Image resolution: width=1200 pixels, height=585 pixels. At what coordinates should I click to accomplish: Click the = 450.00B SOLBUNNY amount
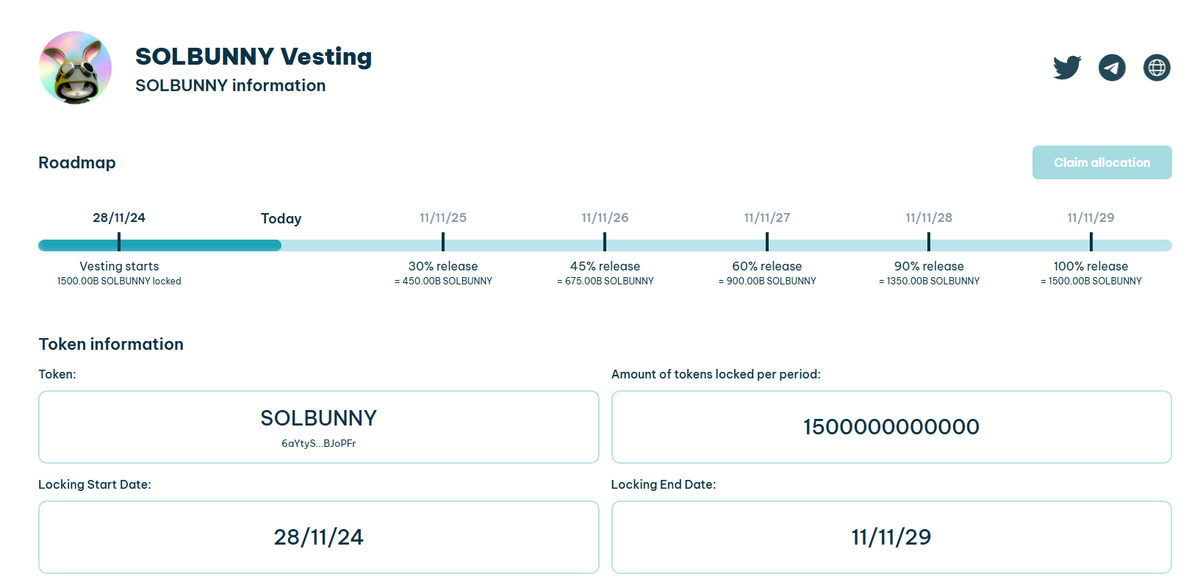tap(443, 281)
